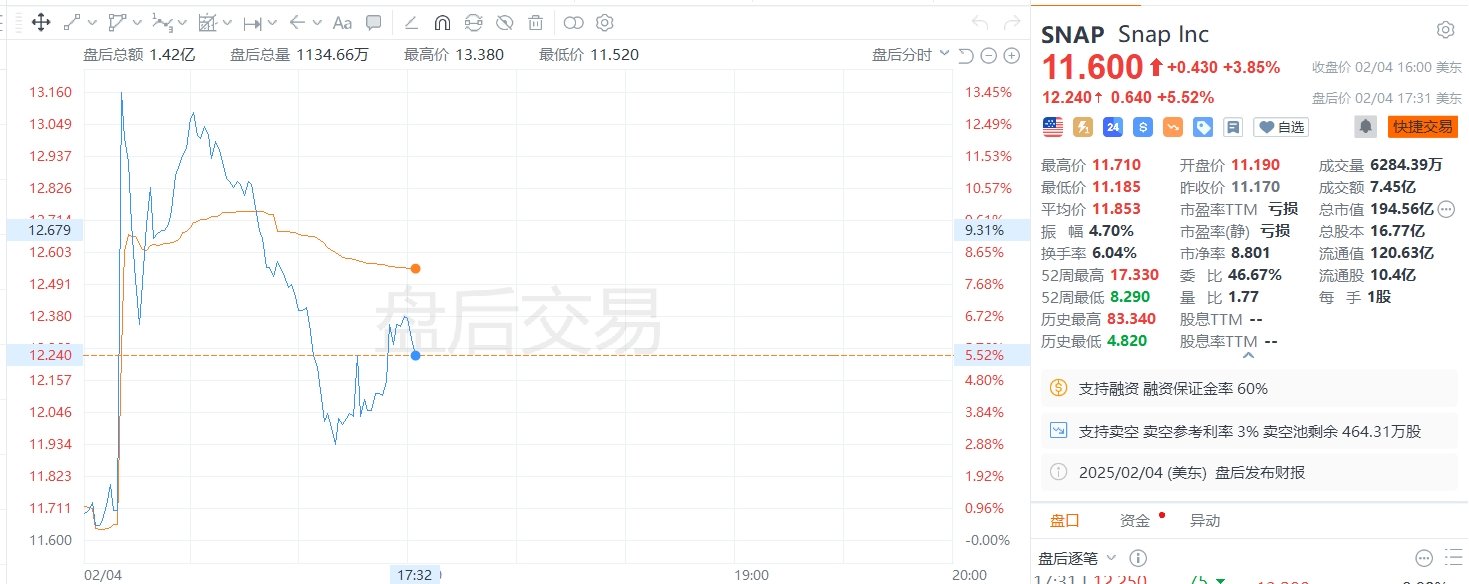The width and height of the screenshot is (1469, 584).
Task: Click the orange average price line endpoint
Action: pos(415,268)
